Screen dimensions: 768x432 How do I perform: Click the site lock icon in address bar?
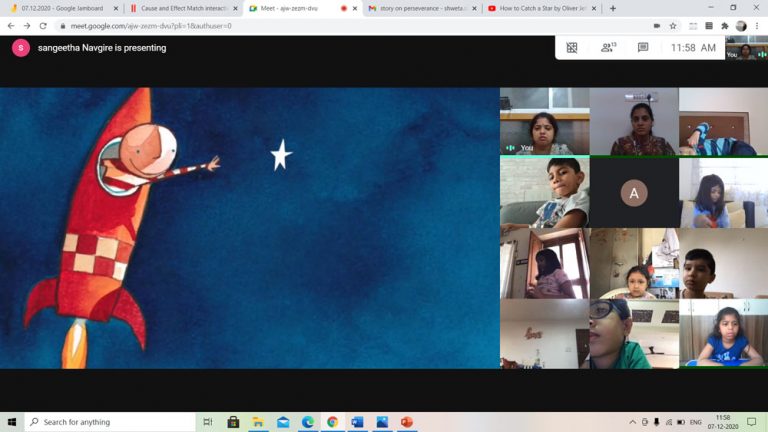click(x=63, y=26)
